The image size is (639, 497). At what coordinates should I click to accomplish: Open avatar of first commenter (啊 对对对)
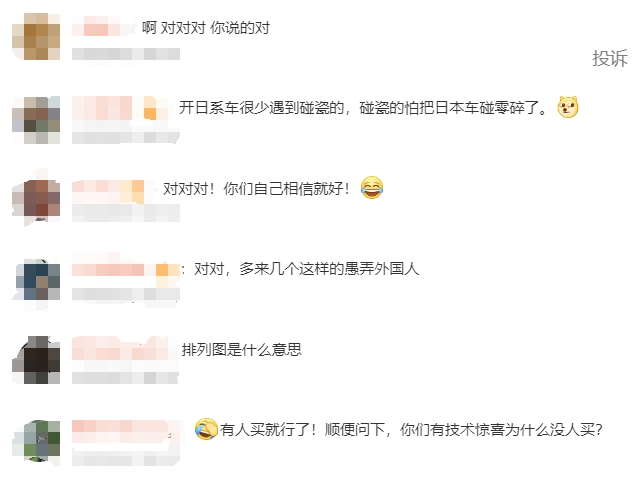point(36,36)
